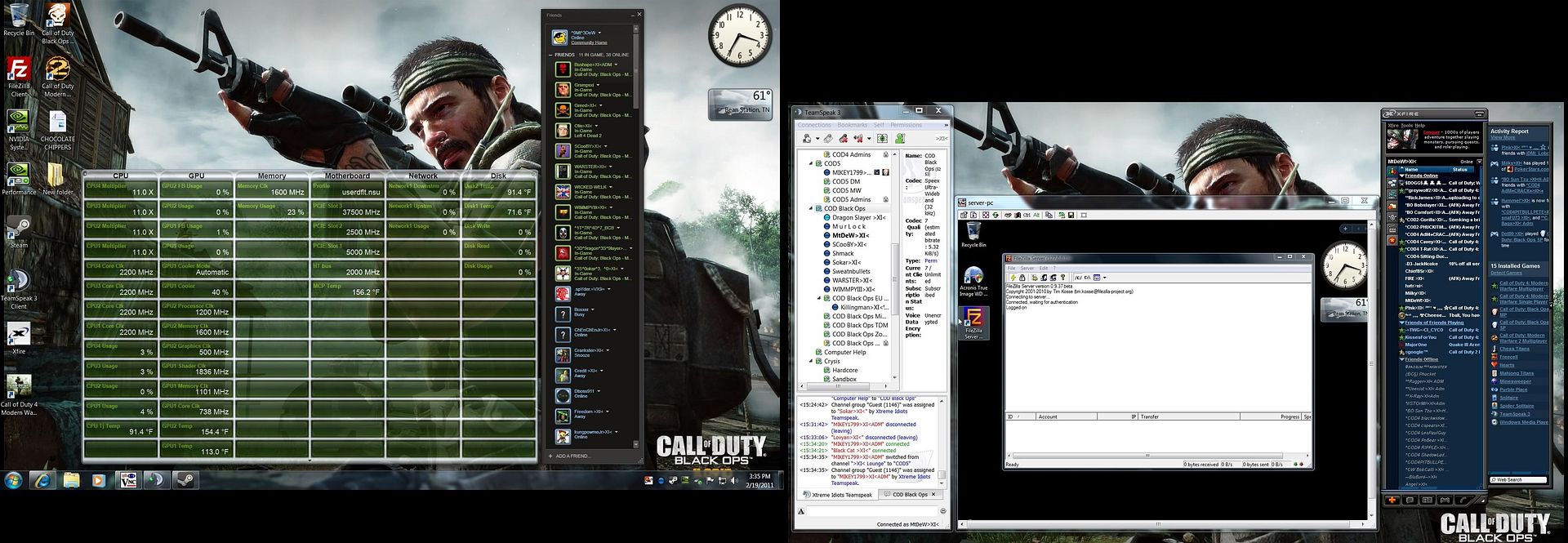The image size is (1568, 543).
Task: Click the TeamSpeak connect toolbar icon
Action: pos(807,138)
